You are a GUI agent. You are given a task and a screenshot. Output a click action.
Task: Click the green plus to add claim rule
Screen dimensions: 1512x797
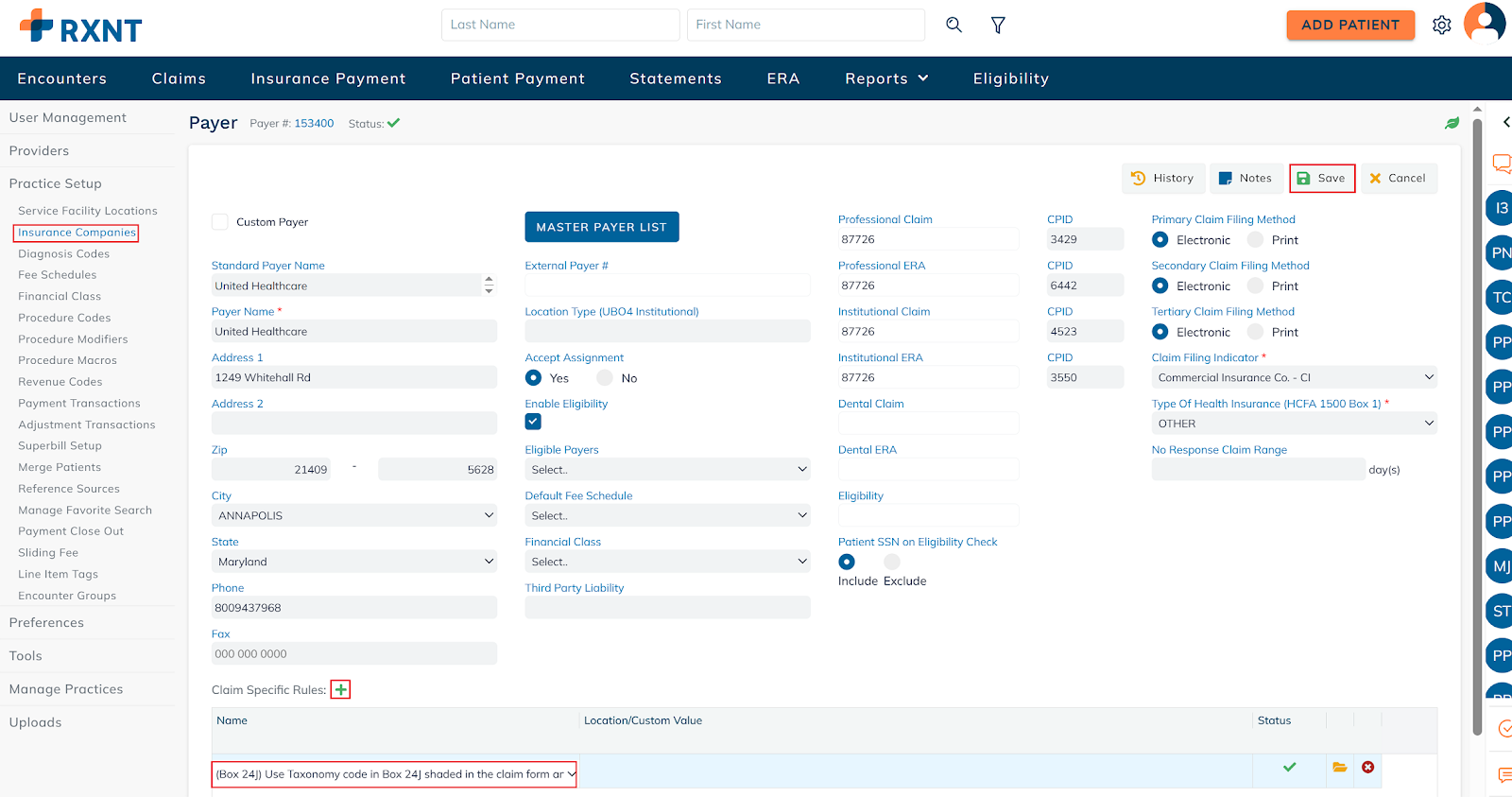[x=340, y=689]
